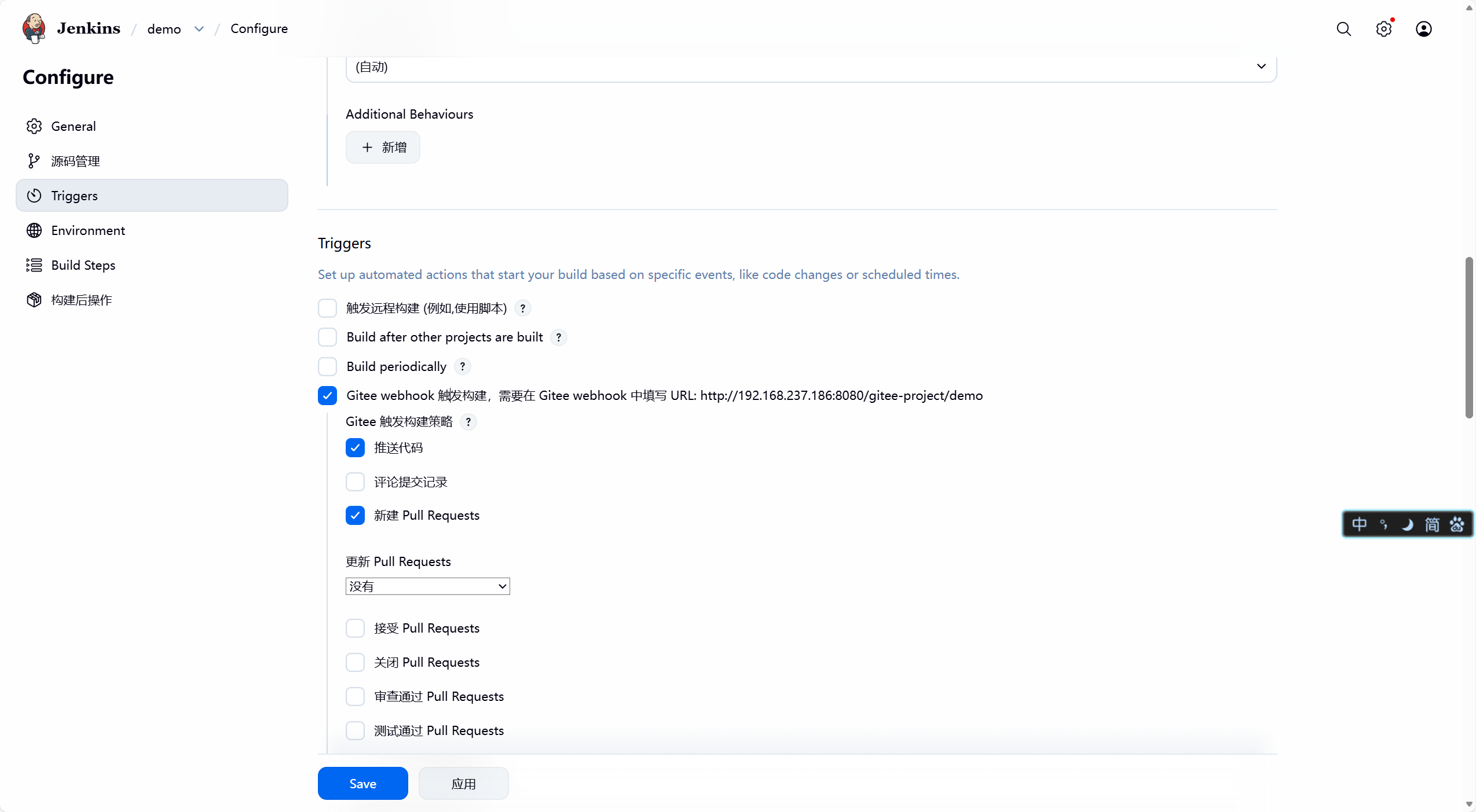The image size is (1476, 812).
Task: Open the user account icon
Action: 1423,29
